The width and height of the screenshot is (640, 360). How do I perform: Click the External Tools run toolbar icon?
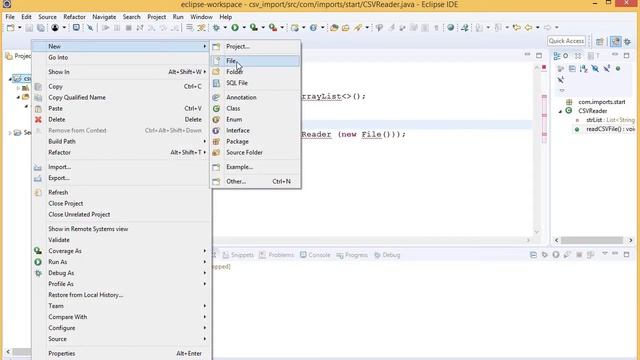coord(273,28)
